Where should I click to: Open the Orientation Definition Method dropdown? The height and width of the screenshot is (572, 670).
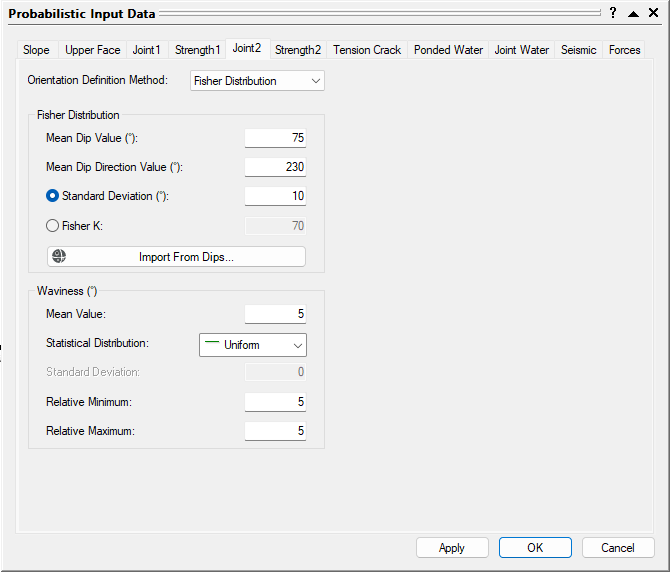tap(257, 81)
